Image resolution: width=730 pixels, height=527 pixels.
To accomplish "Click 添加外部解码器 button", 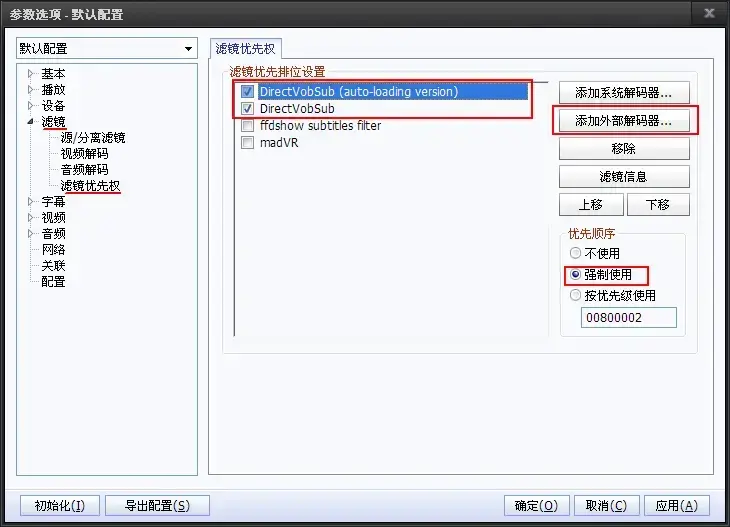I will click(x=624, y=121).
